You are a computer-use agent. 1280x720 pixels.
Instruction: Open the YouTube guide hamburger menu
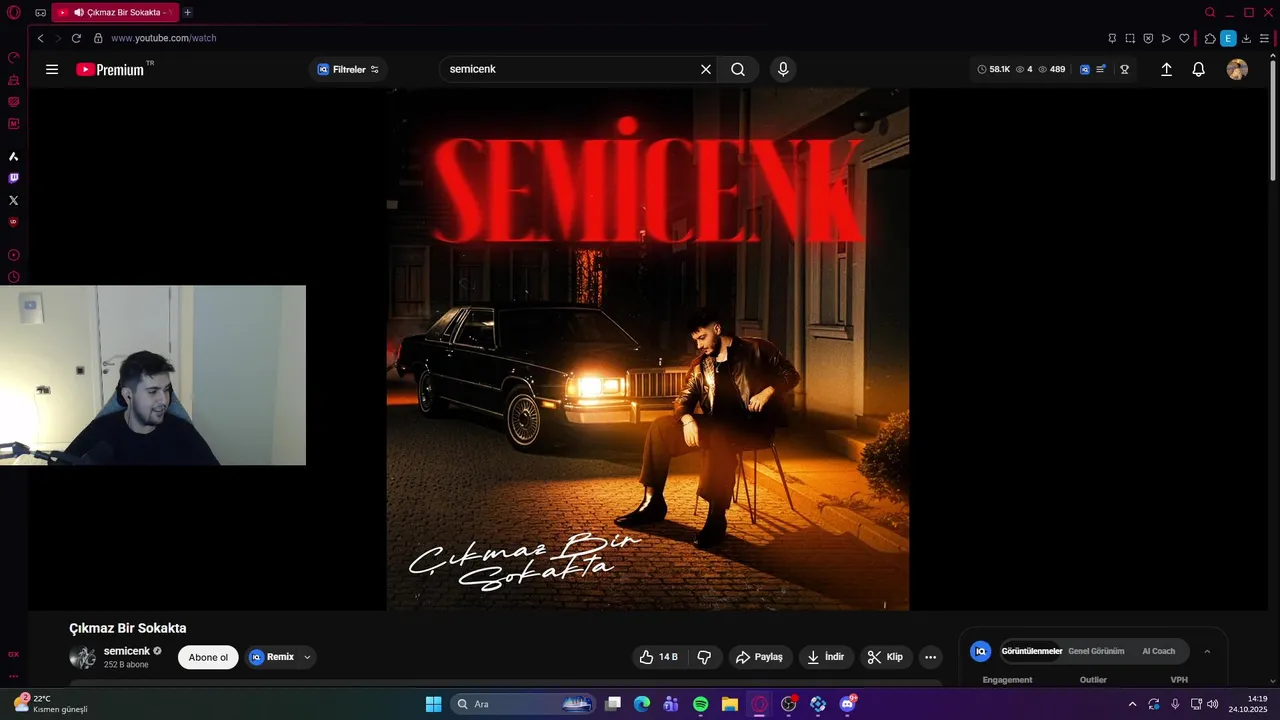click(52, 69)
